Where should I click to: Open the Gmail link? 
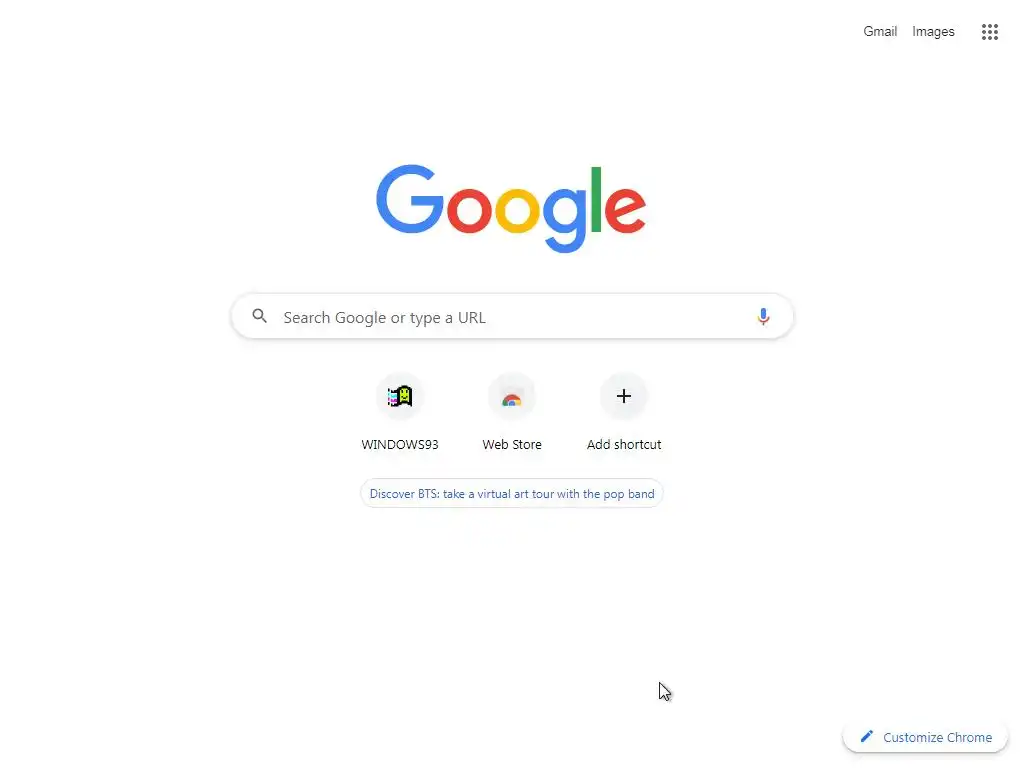point(880,31)
